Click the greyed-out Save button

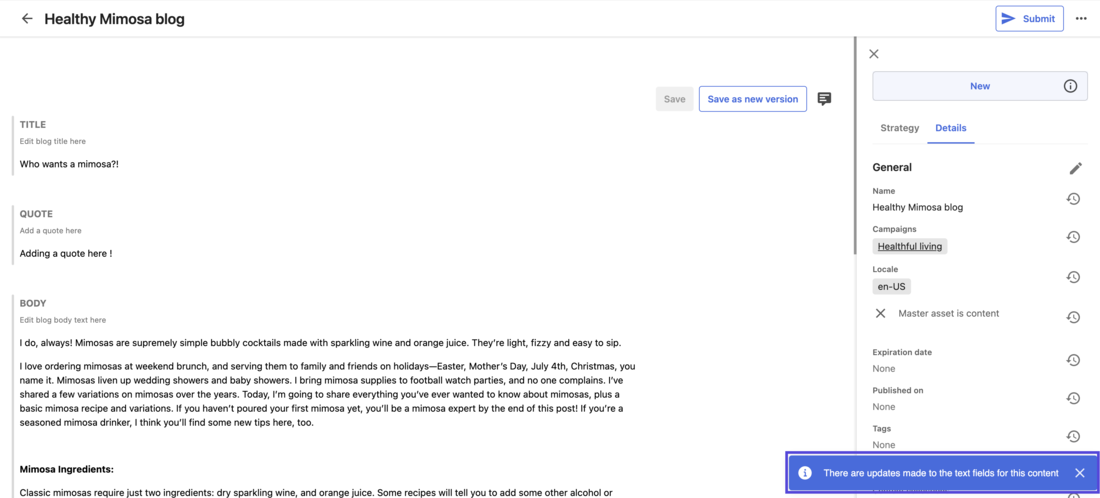pos(674,99)
